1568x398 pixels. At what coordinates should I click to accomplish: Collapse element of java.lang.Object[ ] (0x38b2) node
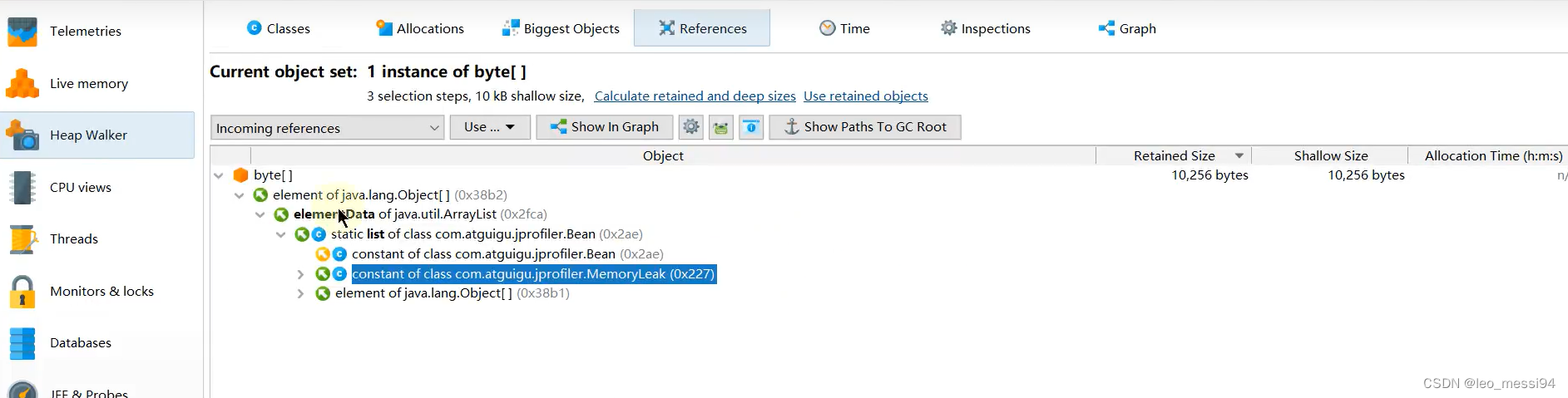point(240,195)
